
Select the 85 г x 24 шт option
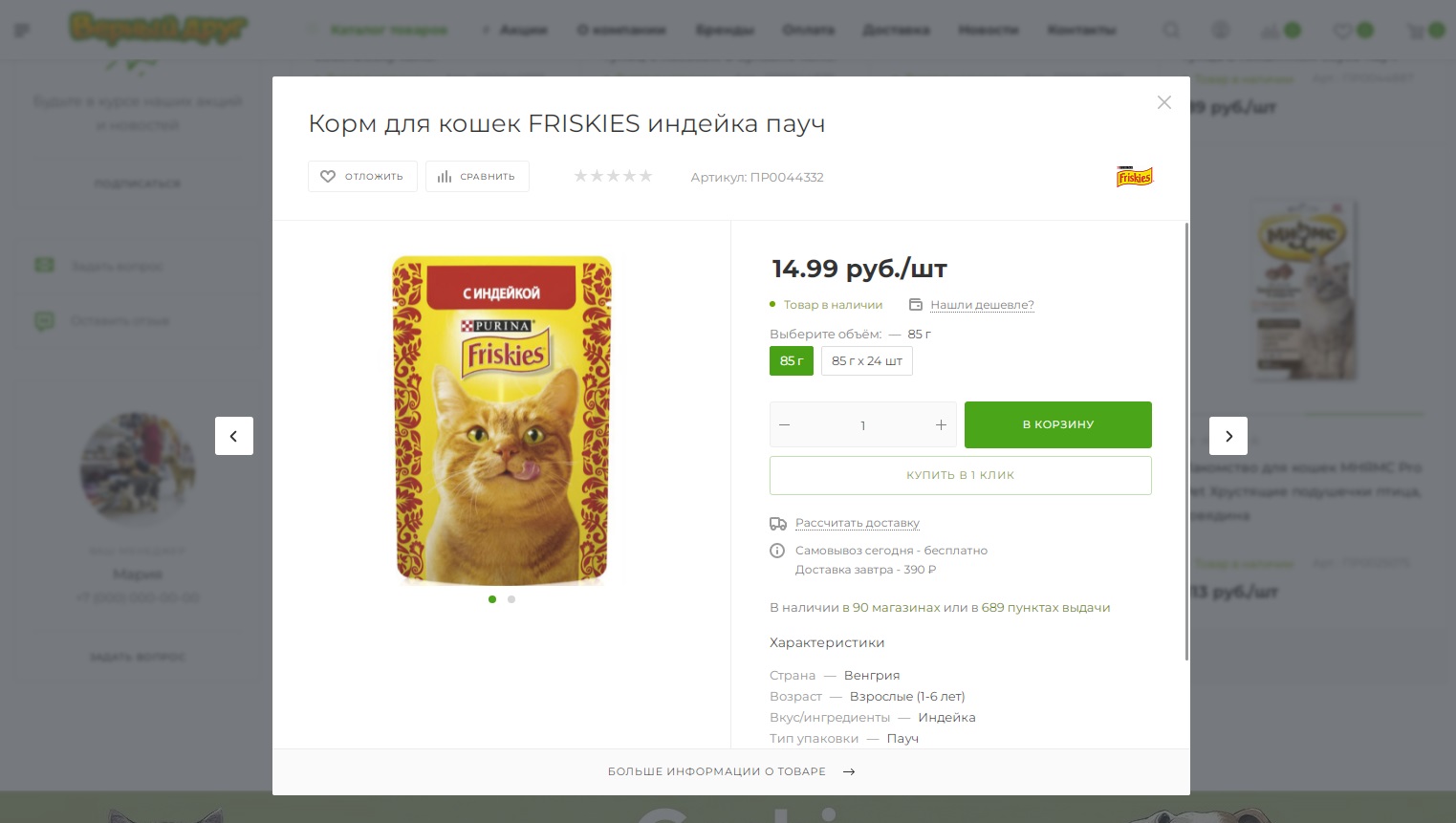867,360
